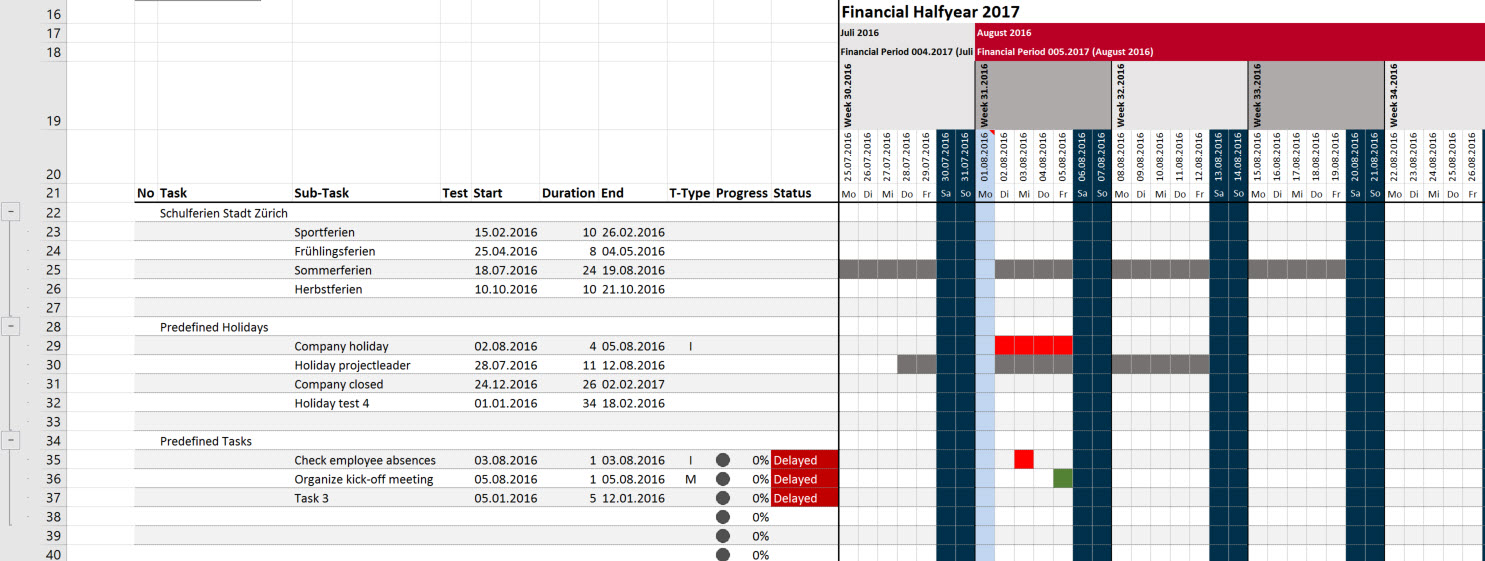Select row header 19
This screenshot has height=561, width=1485.
click(54, 95)
